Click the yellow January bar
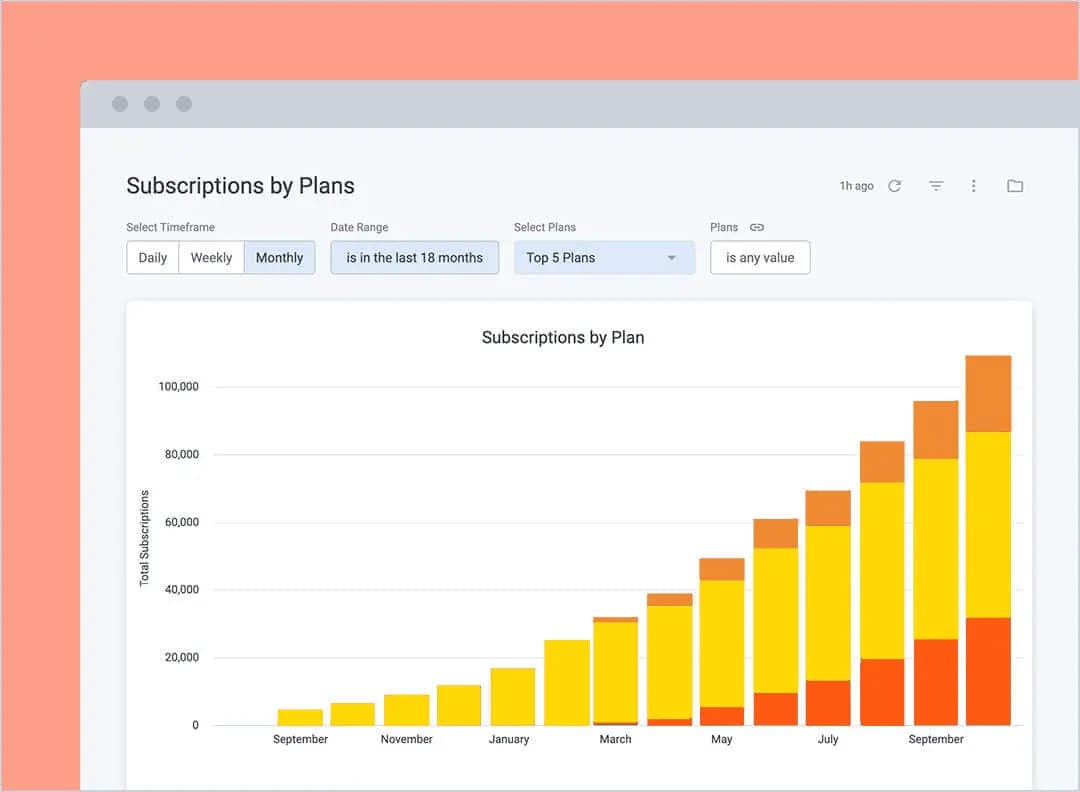This screenshot has height=792, width=1080. 512,696
